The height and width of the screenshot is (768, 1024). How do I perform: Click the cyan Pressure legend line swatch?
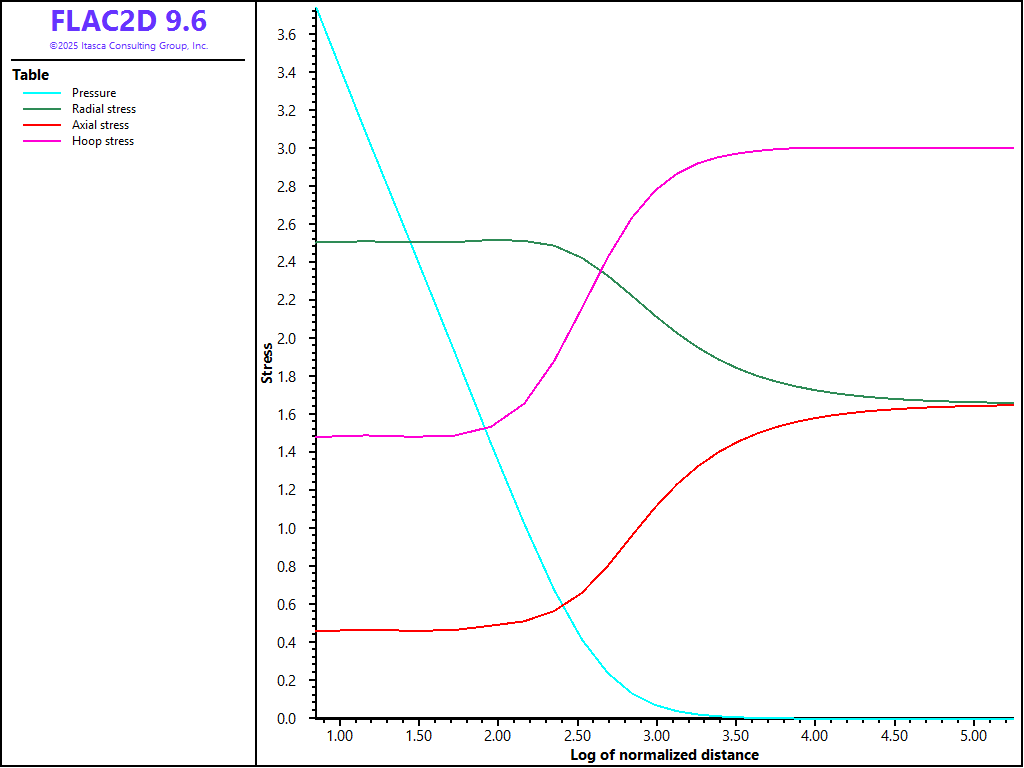(42, 94)
